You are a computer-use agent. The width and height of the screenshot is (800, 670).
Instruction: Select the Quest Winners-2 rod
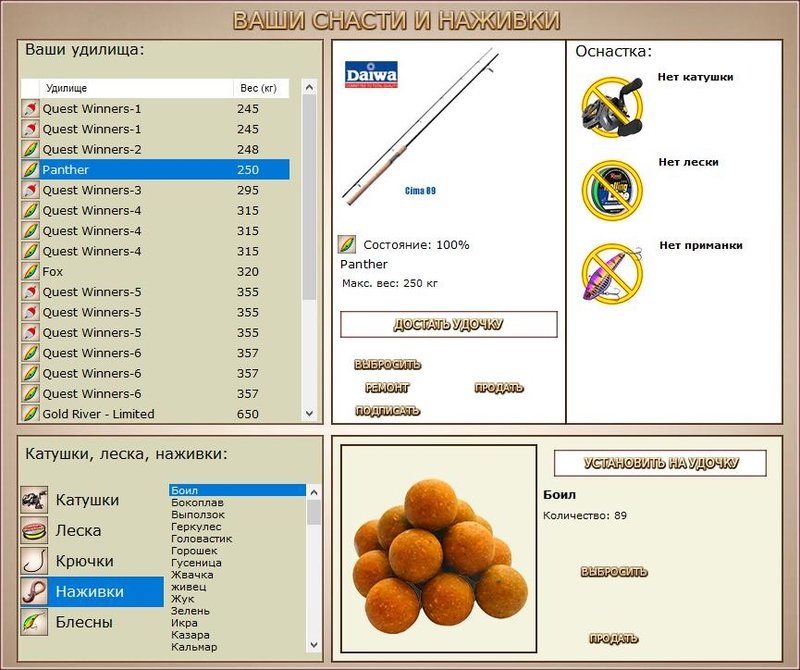(155, 149)
